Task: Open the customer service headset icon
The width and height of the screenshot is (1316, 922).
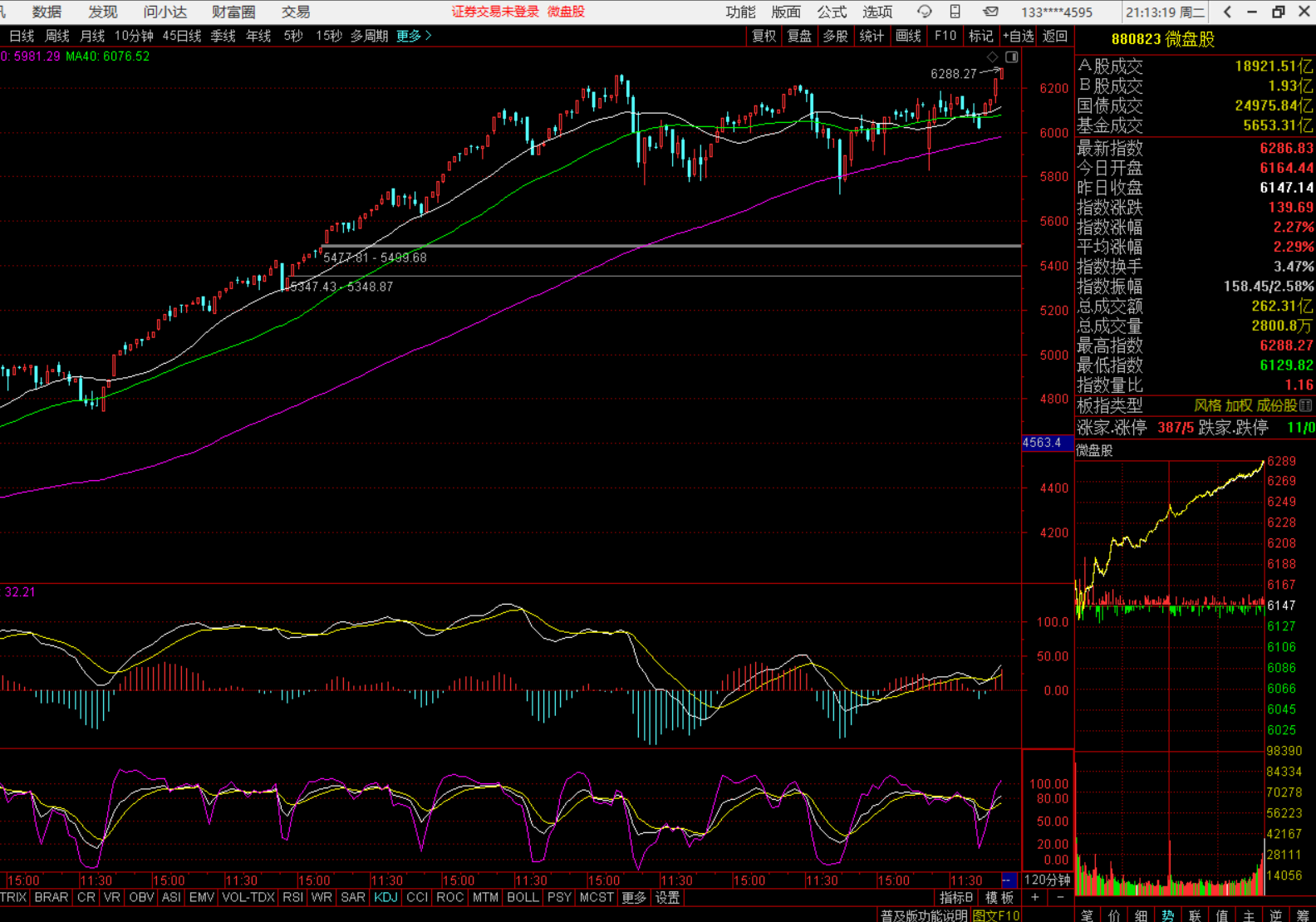Action: coord(924,12)
